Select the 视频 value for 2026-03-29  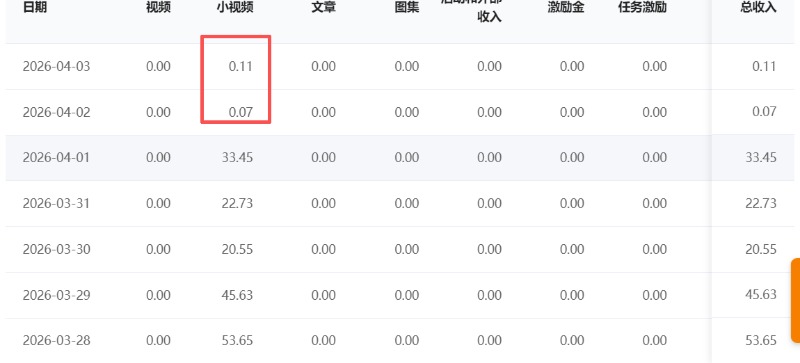coord(158,295)
